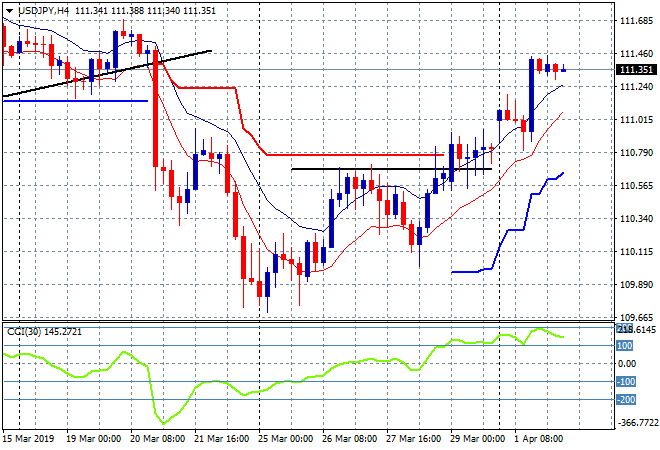Select the black horizontal resistance line mid-chart
660x450 pixels.
(391, 169)
